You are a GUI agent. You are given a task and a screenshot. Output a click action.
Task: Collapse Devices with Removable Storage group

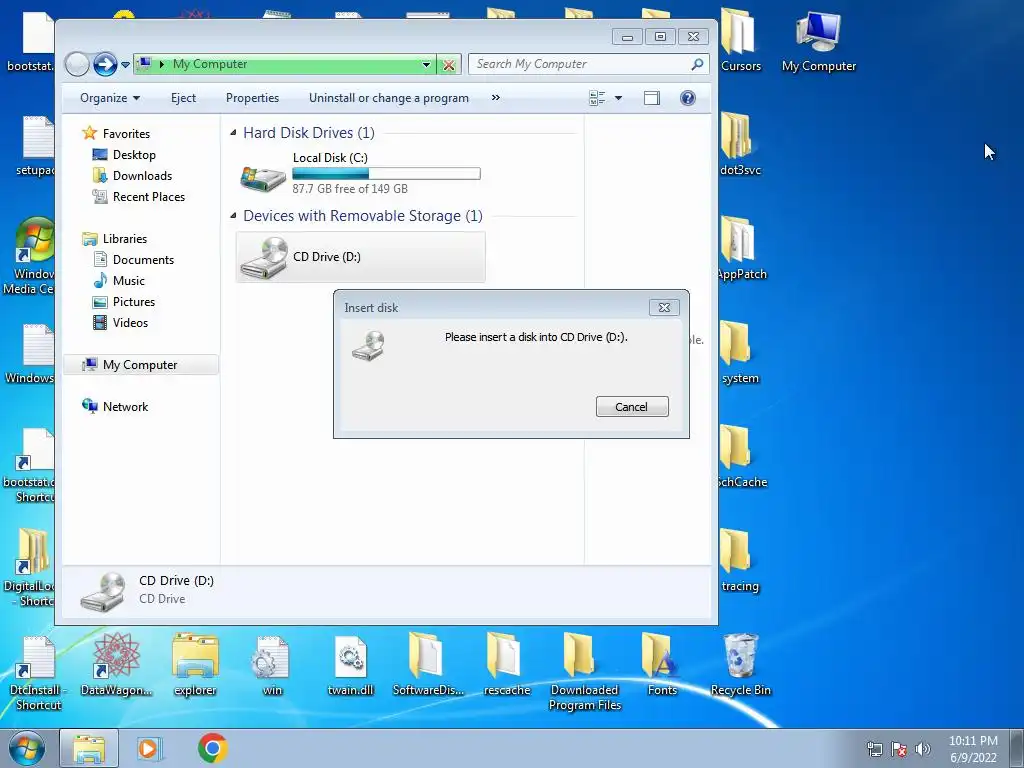pos(233,216)
